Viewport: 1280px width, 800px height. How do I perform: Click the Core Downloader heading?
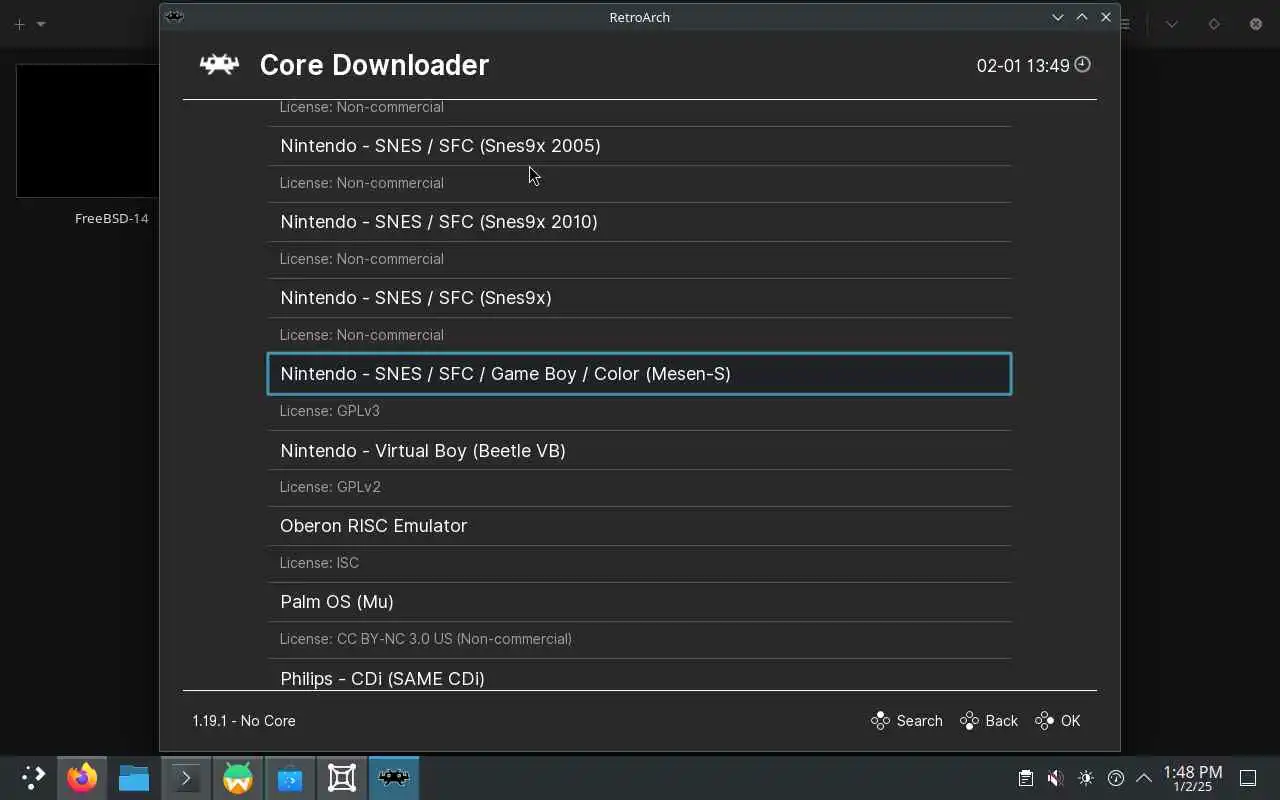(x=374, y=65)
